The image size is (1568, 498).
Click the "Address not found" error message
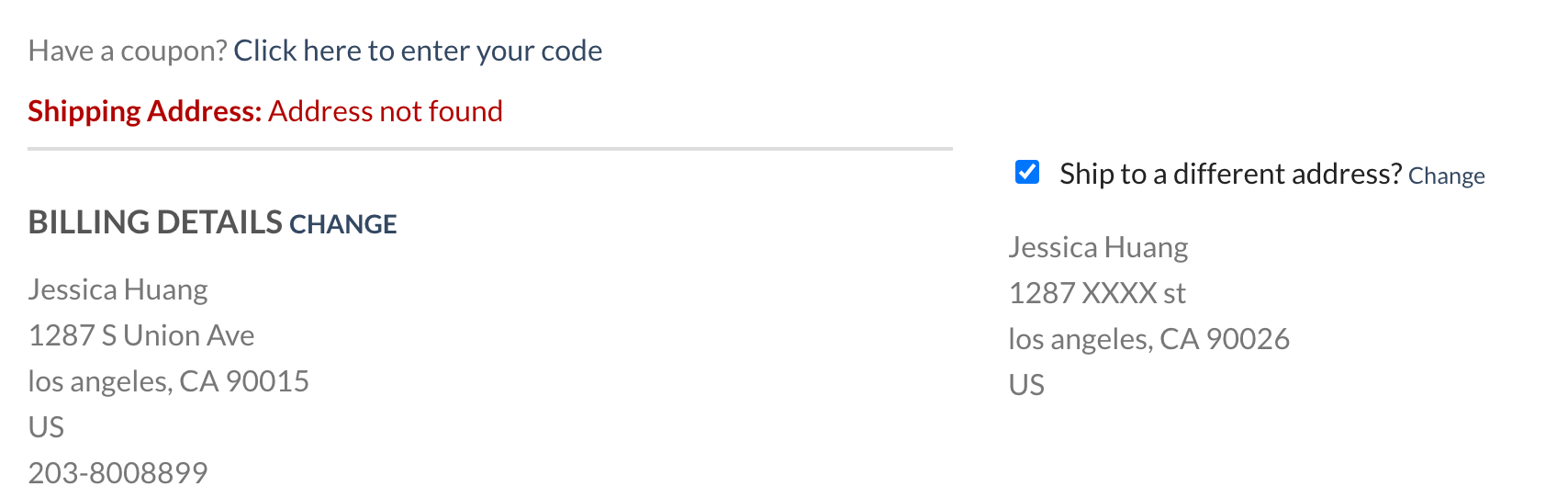click(x=386, y=111)
